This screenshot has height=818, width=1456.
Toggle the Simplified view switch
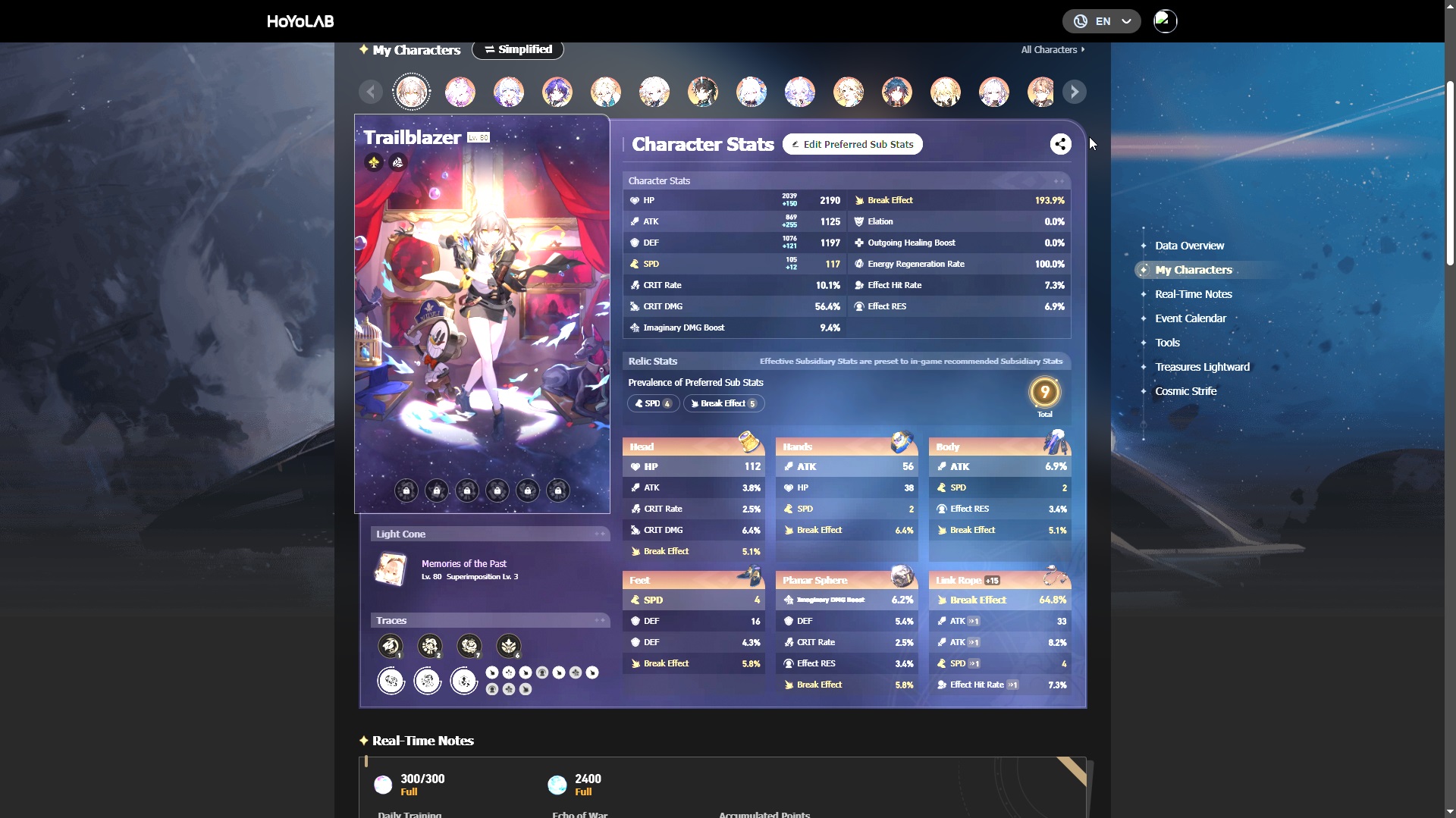point(518,49)
